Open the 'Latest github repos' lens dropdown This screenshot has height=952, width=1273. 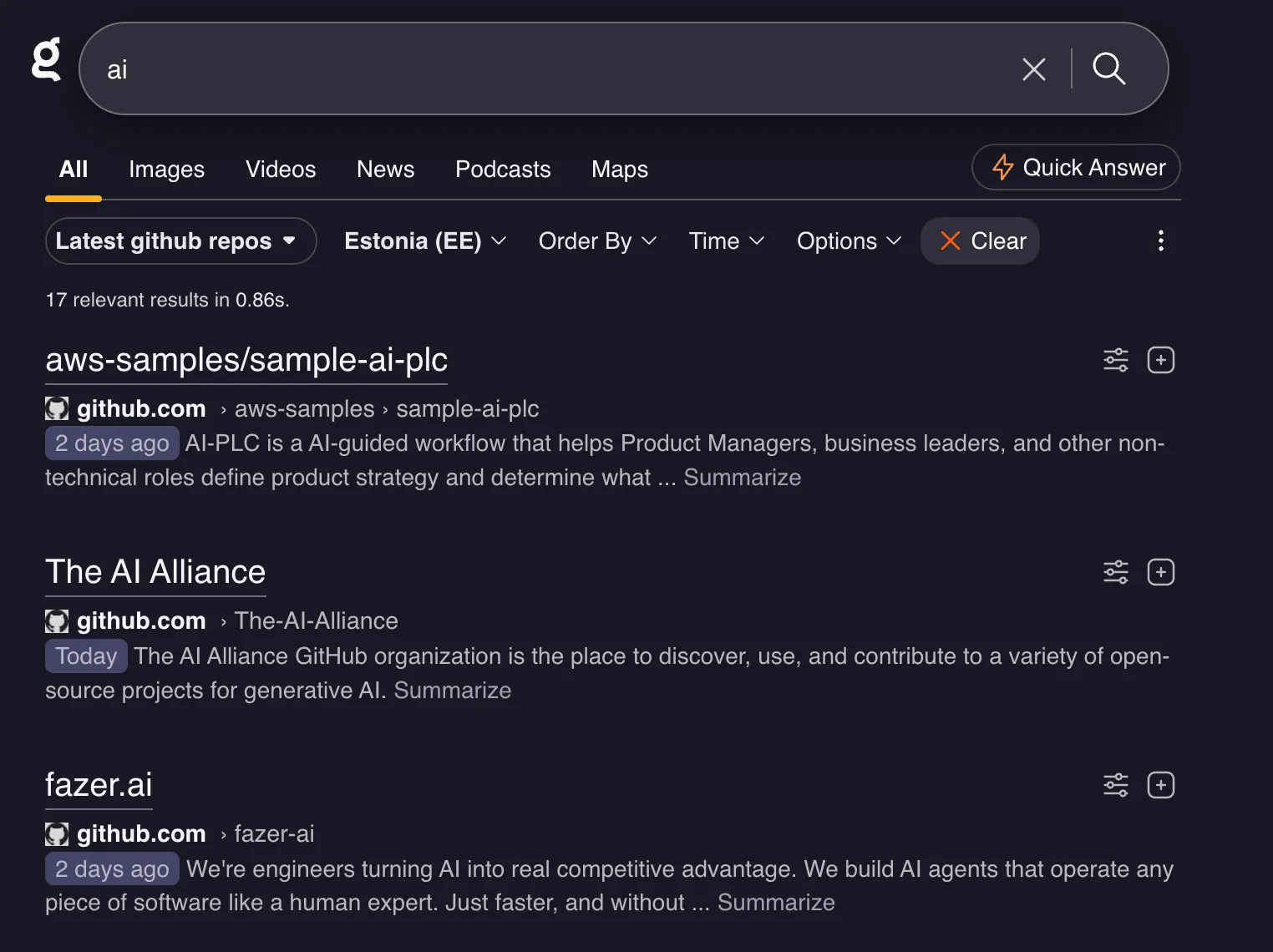[x=180, y=241]
